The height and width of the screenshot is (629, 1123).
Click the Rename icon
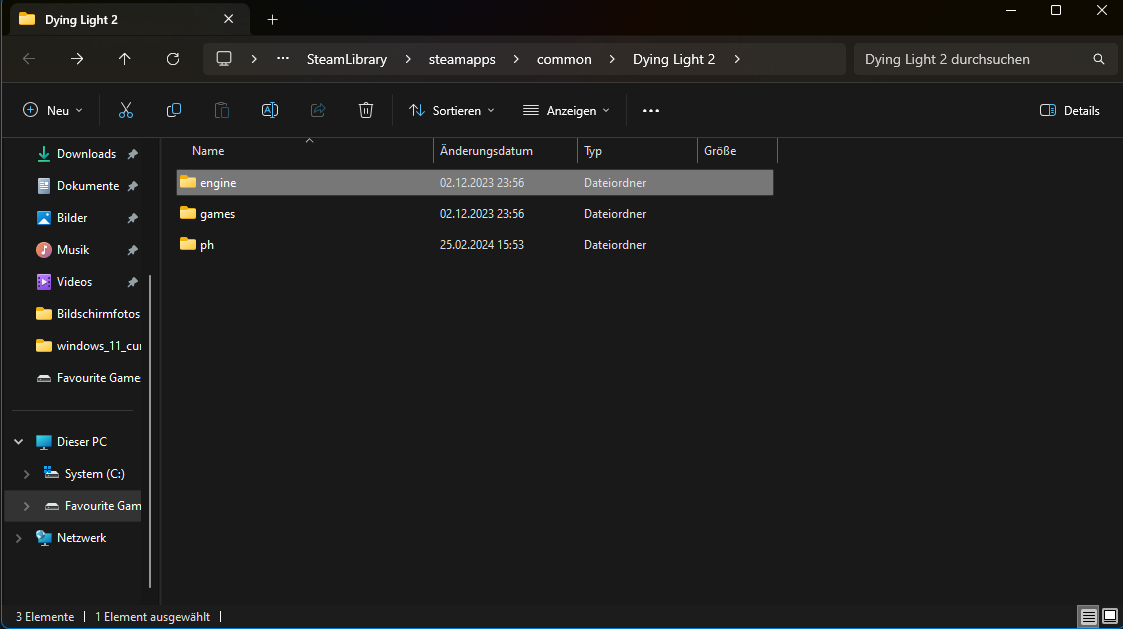pos(270,110)
